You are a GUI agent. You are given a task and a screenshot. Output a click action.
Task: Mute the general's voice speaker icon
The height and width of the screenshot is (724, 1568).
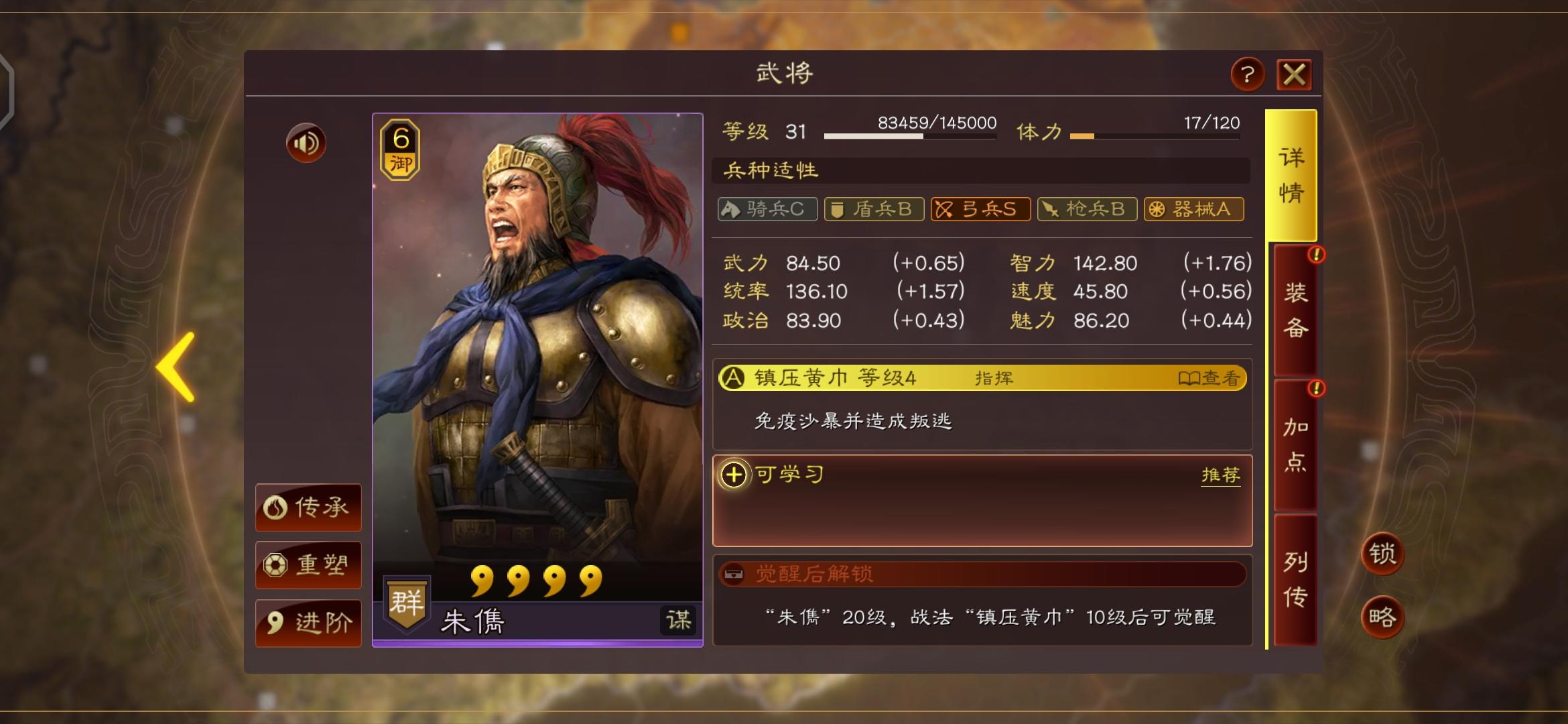[306, 143]
